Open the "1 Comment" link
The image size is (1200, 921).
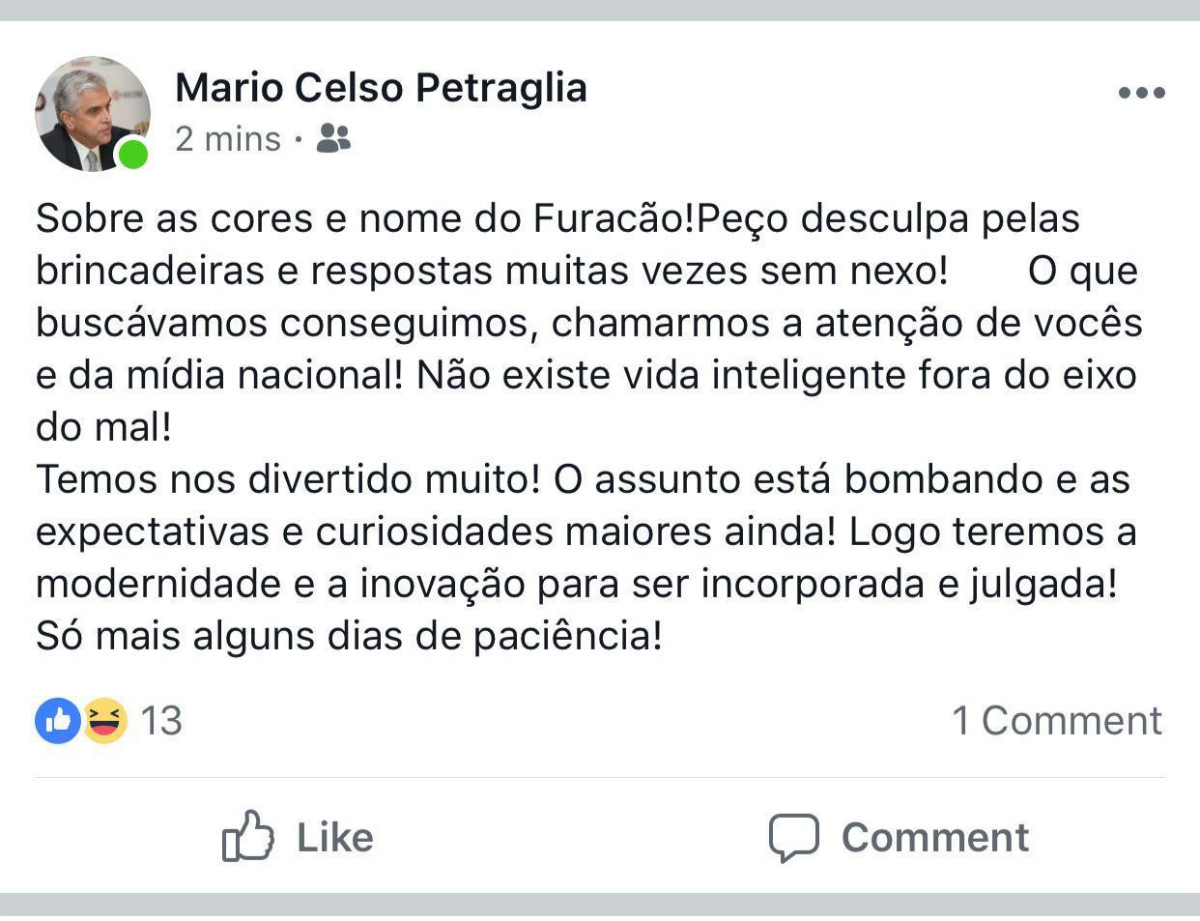(x=1057, y=720)
